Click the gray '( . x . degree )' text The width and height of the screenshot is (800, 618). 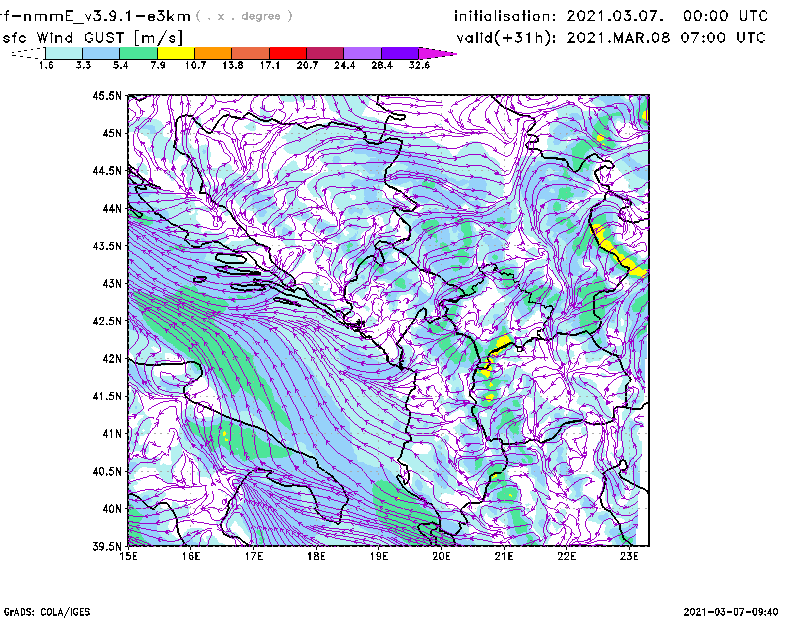click(x=244, y=16)
